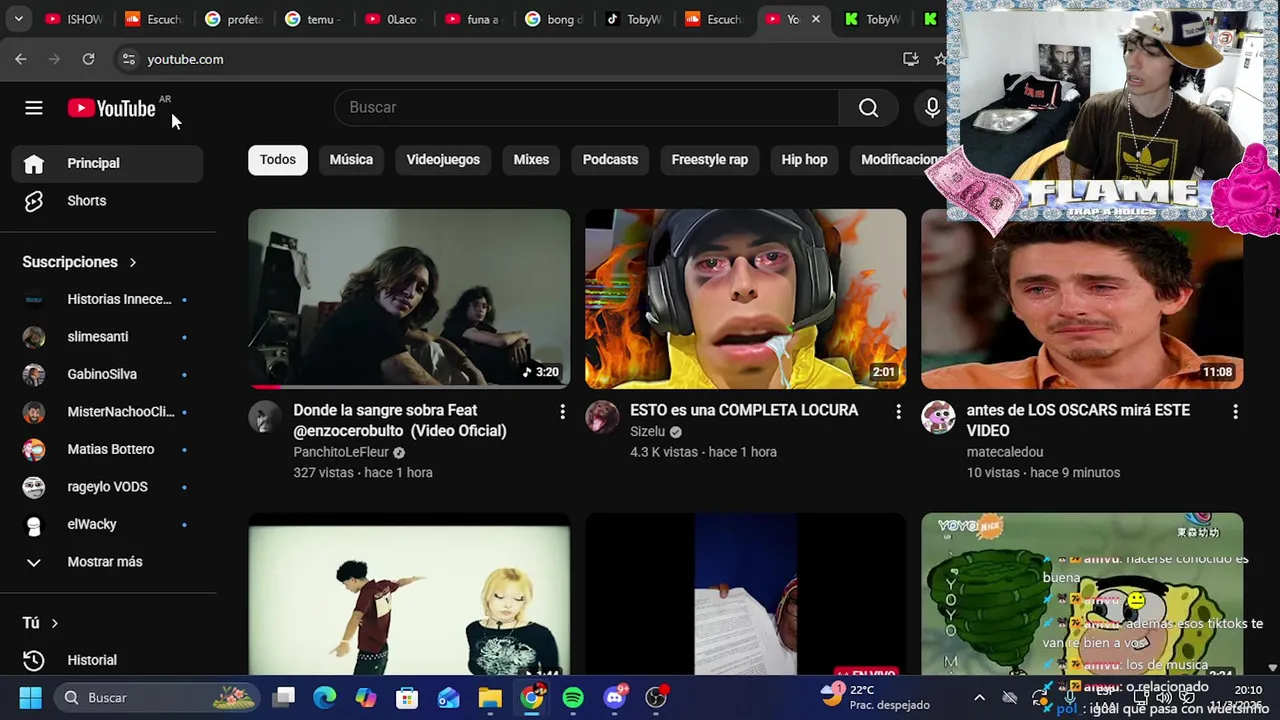Viewport: 1280px width, 720px height.
Task: Show hidden system tray icons
Action: coord(979,698)
